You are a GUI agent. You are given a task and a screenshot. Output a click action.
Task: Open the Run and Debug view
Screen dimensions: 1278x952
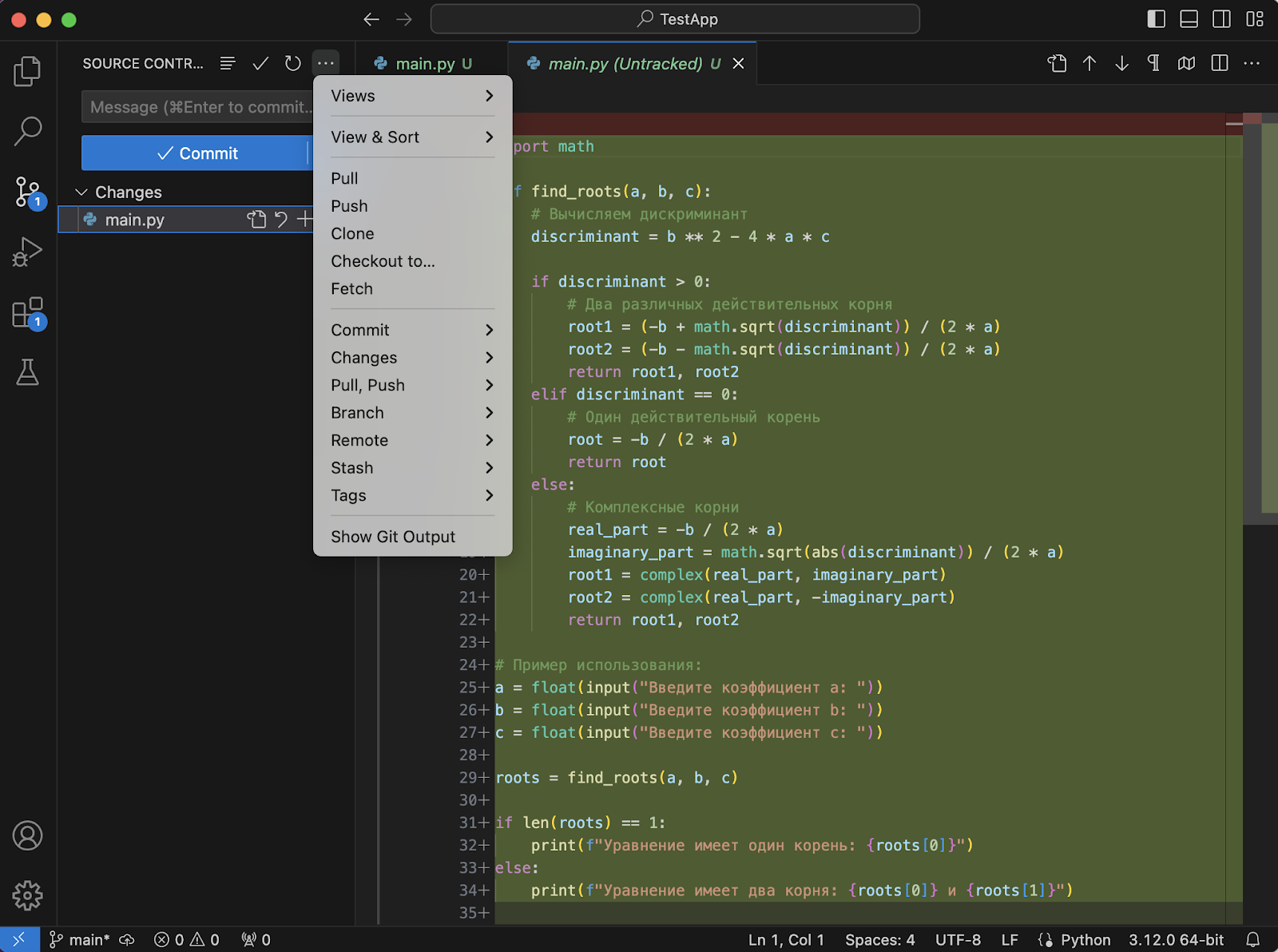tap(27, 252)
